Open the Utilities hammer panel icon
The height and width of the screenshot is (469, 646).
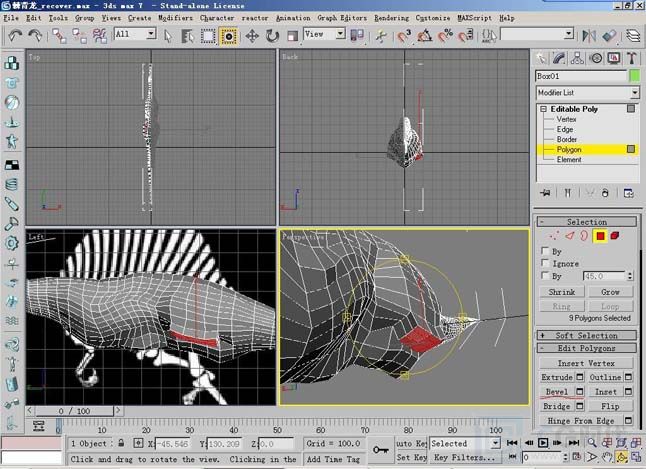632,58
